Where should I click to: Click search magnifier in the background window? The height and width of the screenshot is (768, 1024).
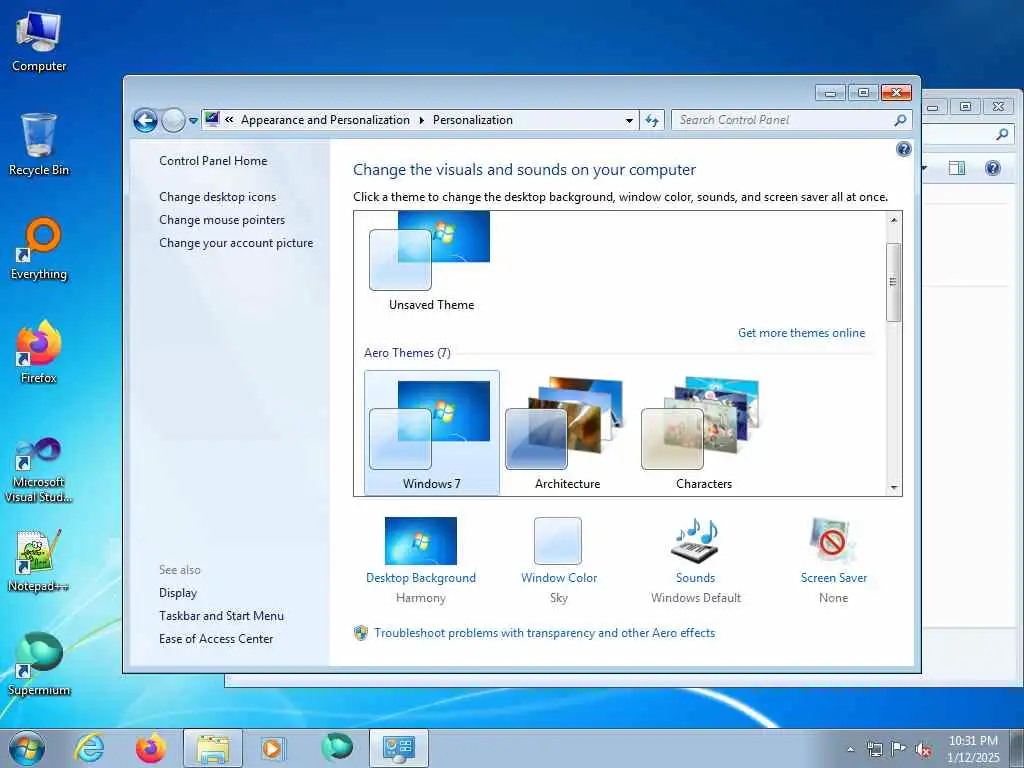pos(1002,135)
